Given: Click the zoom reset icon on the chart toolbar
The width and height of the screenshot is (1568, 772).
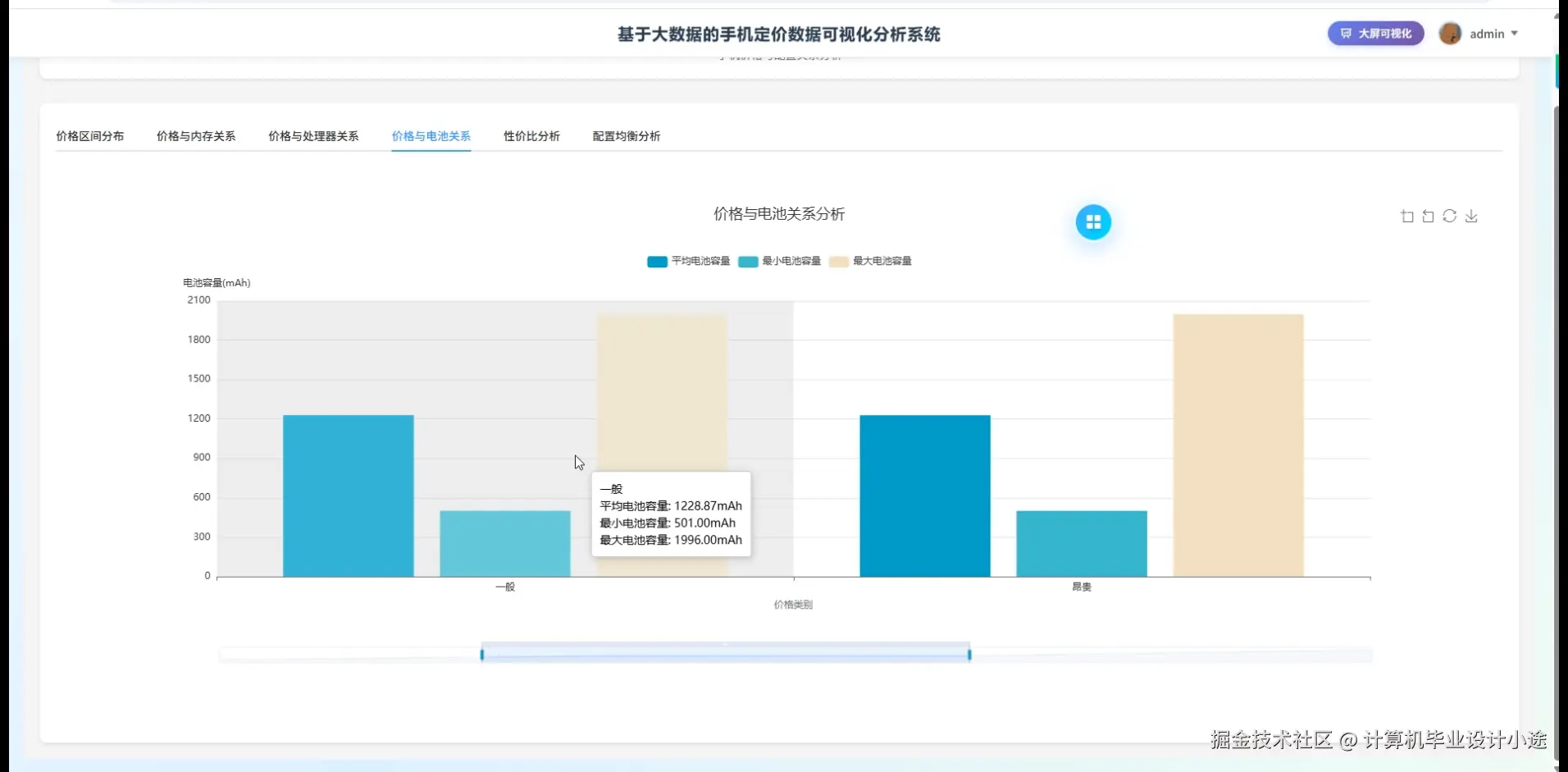Looking at the screenshot, I should (1428, 216).
